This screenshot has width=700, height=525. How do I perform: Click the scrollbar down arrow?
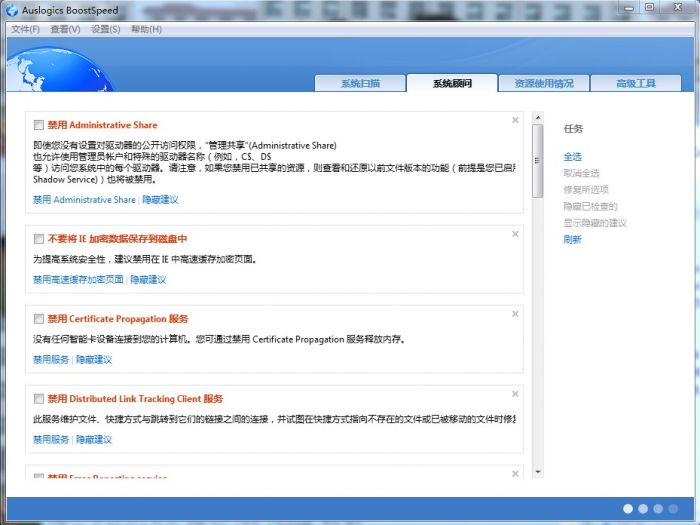coord(538,472)
